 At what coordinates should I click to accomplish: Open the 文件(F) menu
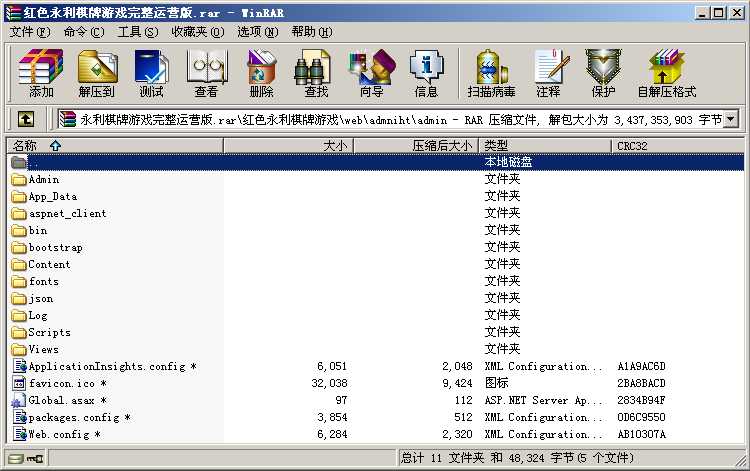click(30, 32)
